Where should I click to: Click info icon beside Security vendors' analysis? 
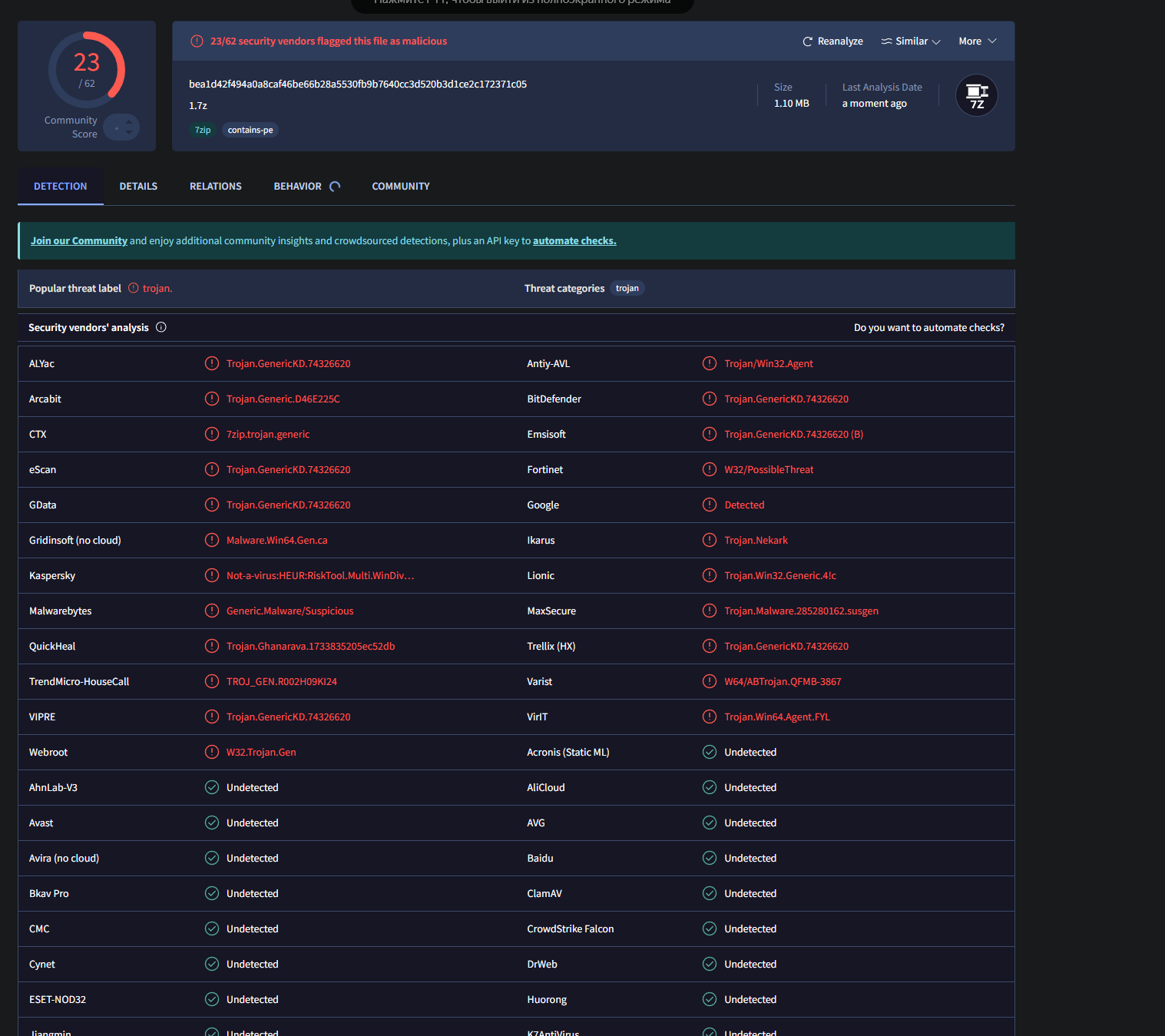161,327
